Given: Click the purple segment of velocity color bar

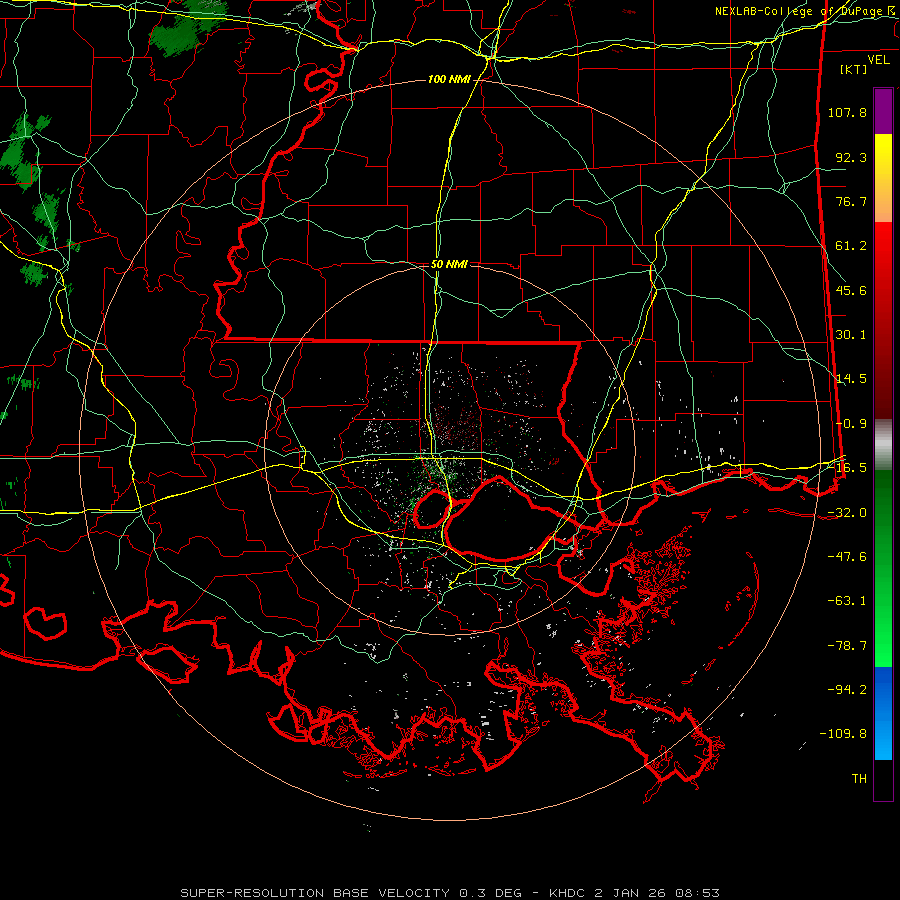Looking at the screenshot, I should click(x=883, y=111).
